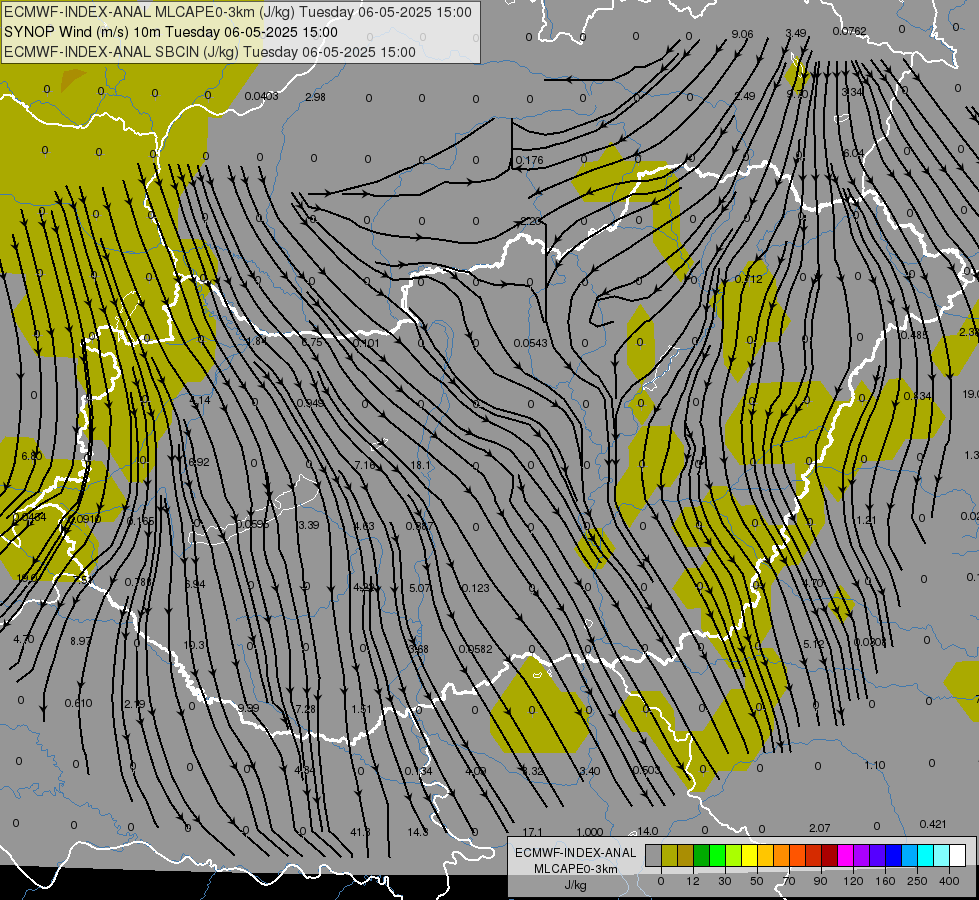This screenshot has width=979, height=900.
Task: Select the SYNOP Wind 10m title line
Action: tap(170, 32)
